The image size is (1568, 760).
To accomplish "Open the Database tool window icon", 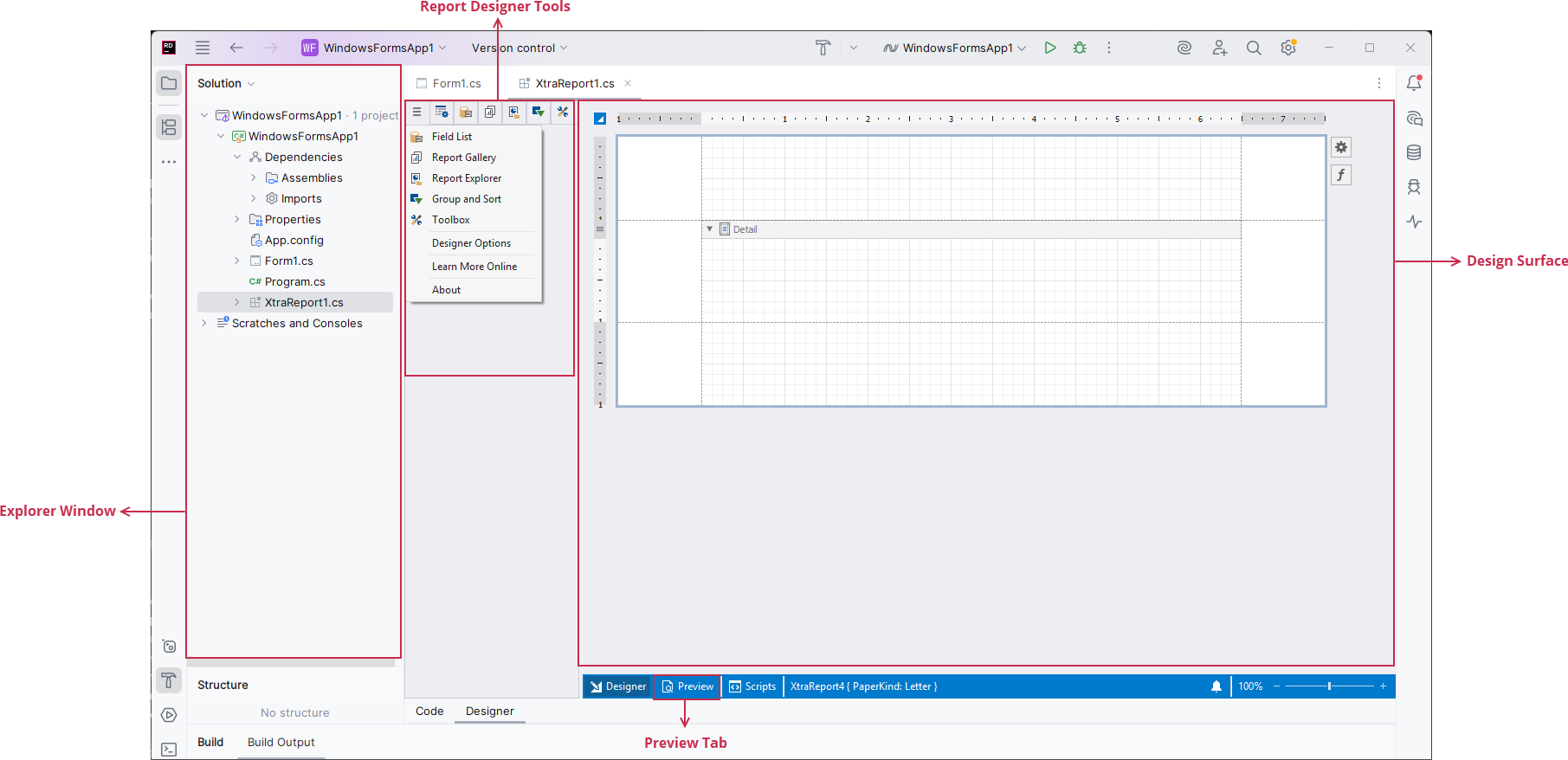I will pyautogui.click(x=1414, y=152).
